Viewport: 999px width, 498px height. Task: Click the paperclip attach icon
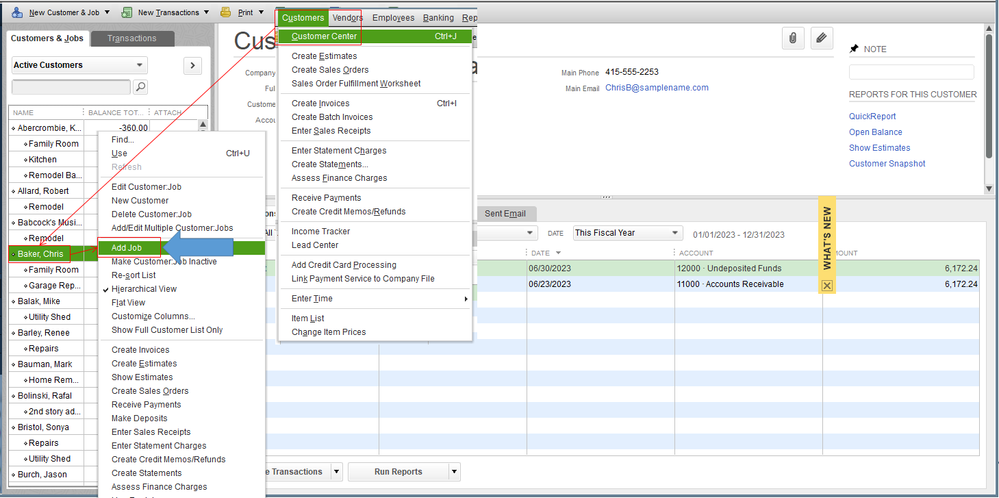[793, 38]
